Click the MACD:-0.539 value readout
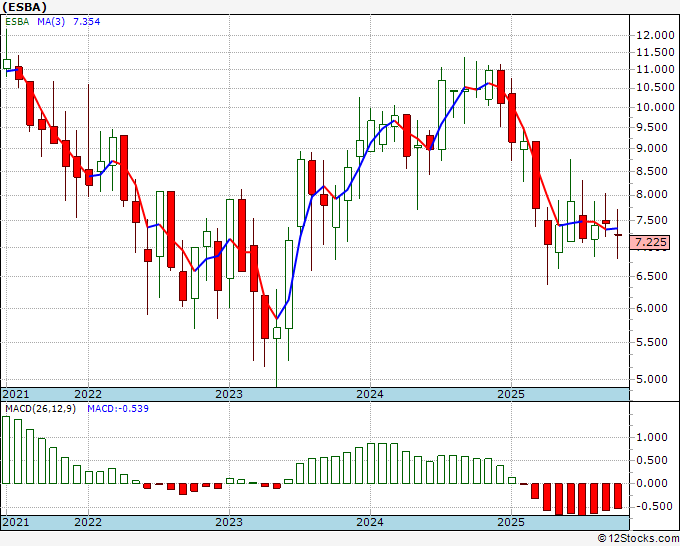Screen dimensions: 680x546 (x=118, y=409)
